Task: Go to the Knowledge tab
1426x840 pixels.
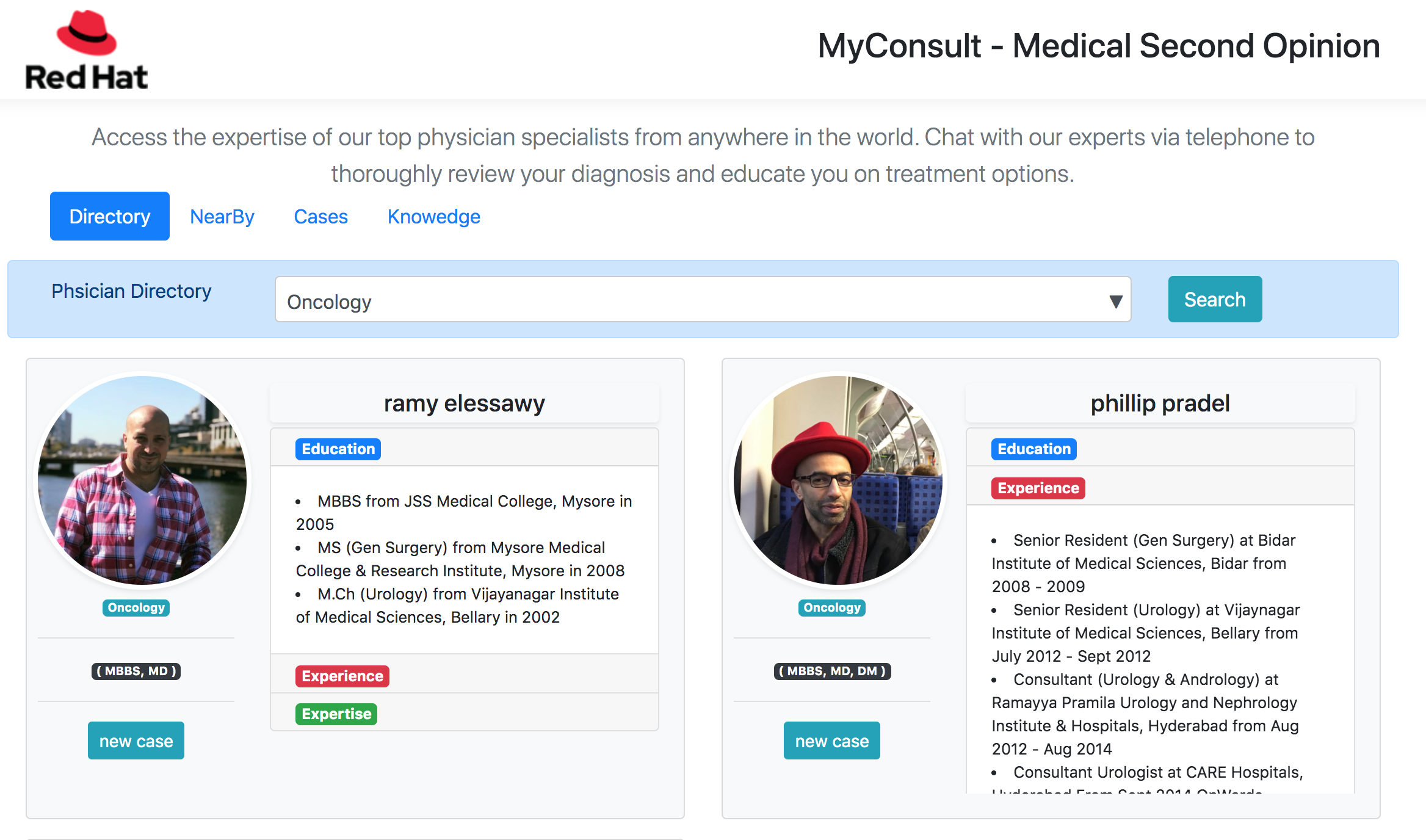Action: [x=433, y=217]
